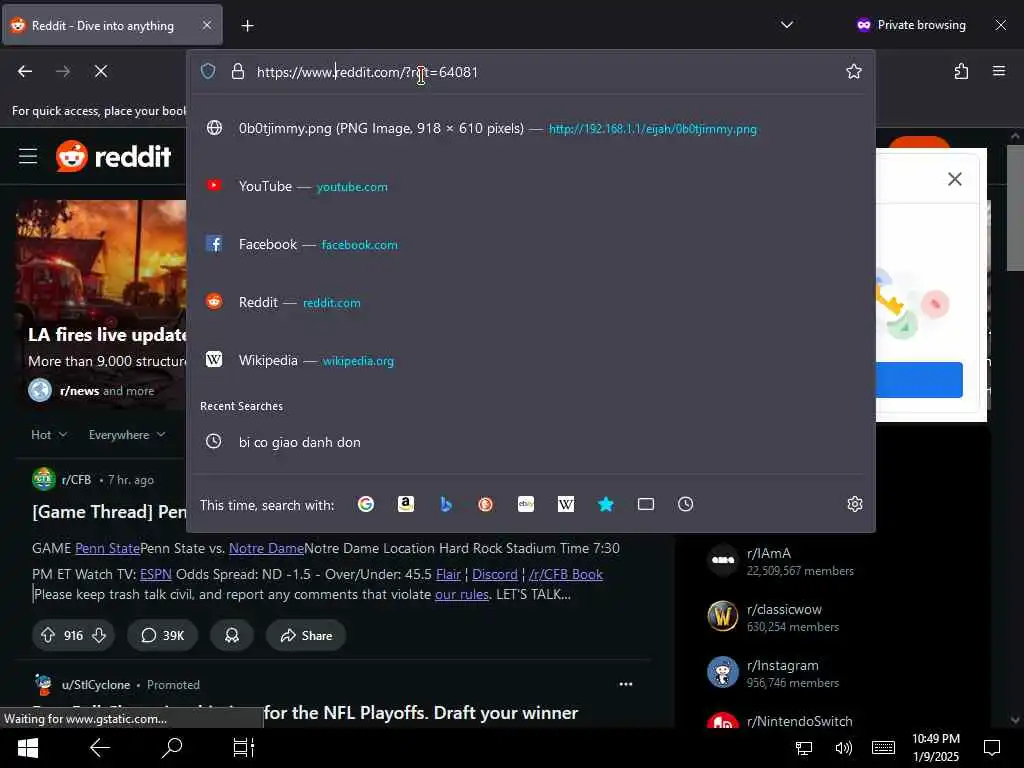The height and width of the screenshot is (768, 1024).
Task: Open the 0b0tjimmy.png suggestion
Action: [x=530, y=129]
